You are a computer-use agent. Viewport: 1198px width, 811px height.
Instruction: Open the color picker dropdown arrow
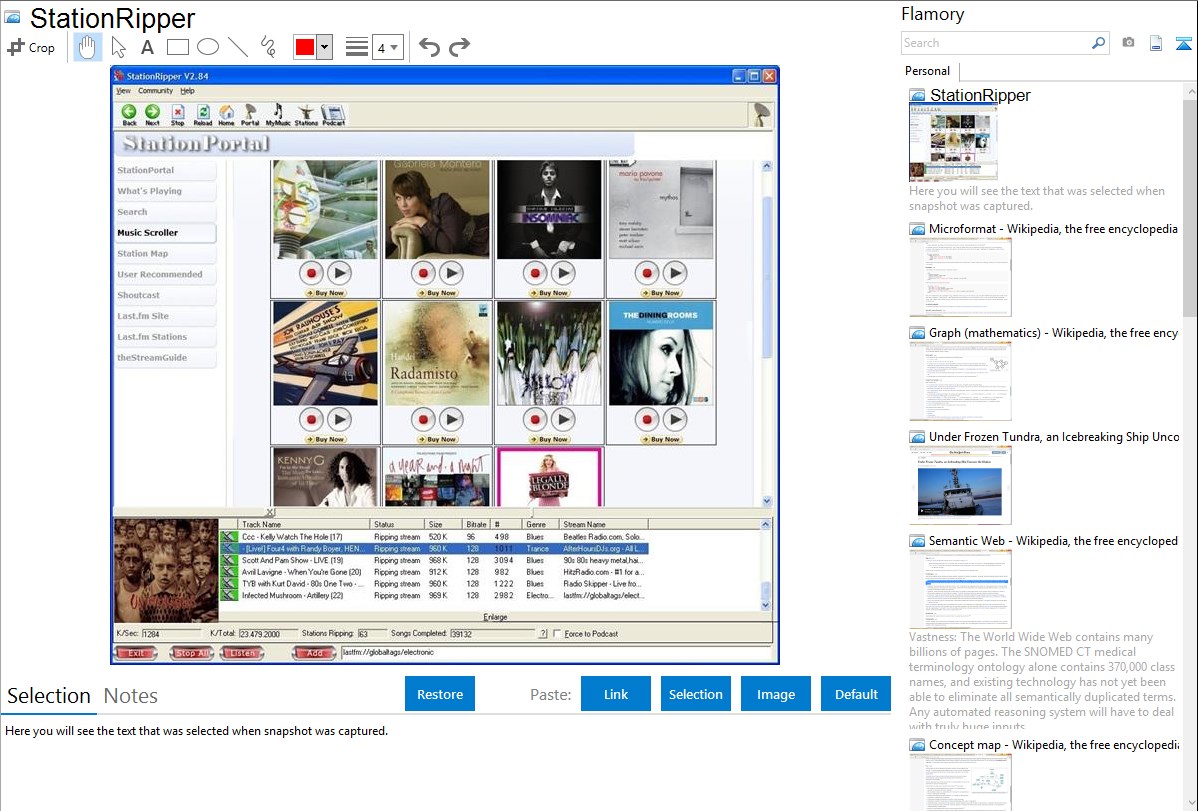coord(324,47)
